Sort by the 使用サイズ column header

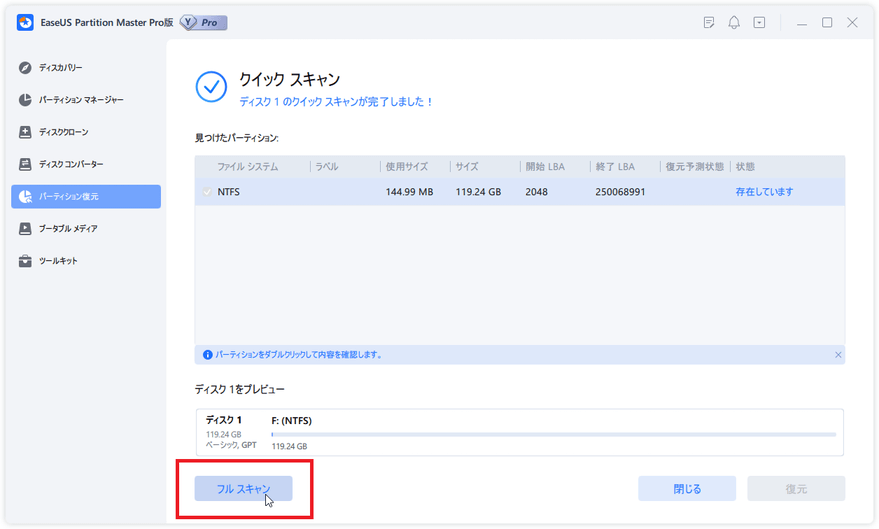(x=407, y=167)
